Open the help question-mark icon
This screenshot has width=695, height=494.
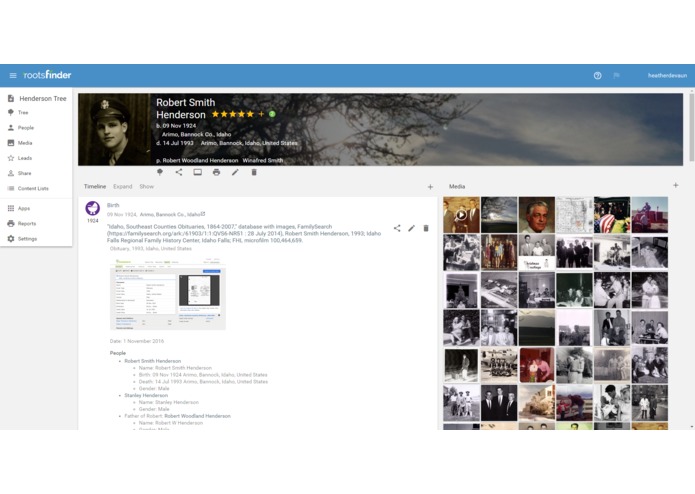pyautogui.click(x=597, y=76)
